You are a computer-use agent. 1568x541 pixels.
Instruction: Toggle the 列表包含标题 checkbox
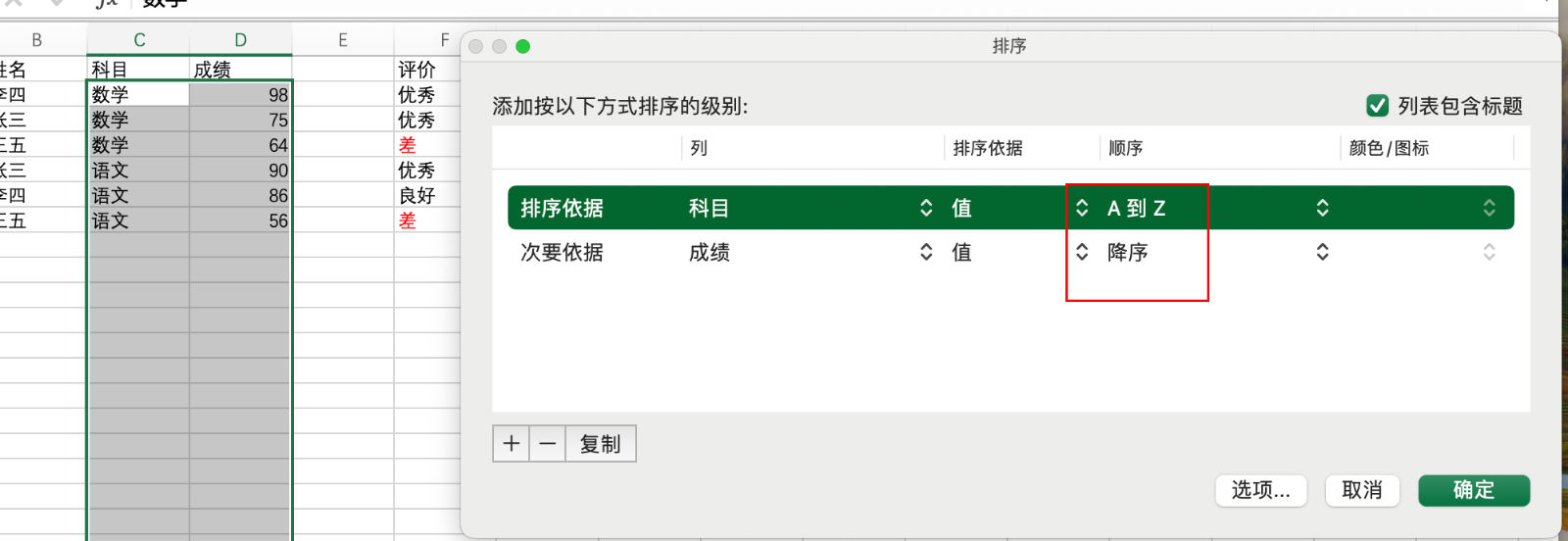(1377, 106)
